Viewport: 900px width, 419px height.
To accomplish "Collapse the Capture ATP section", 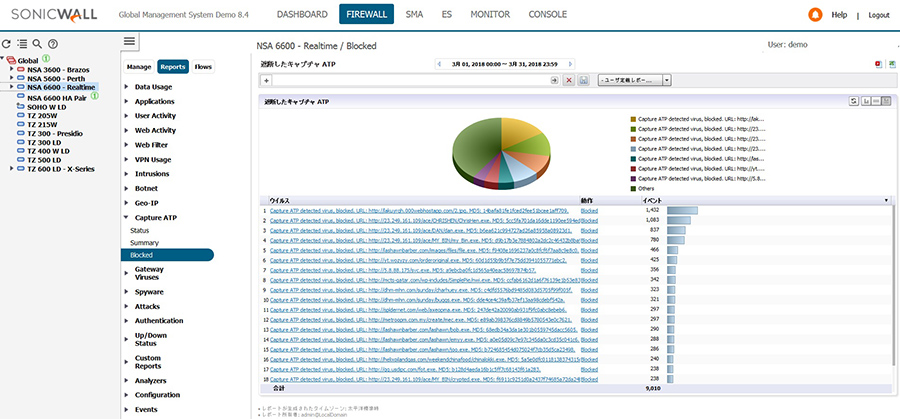I will coord(127,218).
